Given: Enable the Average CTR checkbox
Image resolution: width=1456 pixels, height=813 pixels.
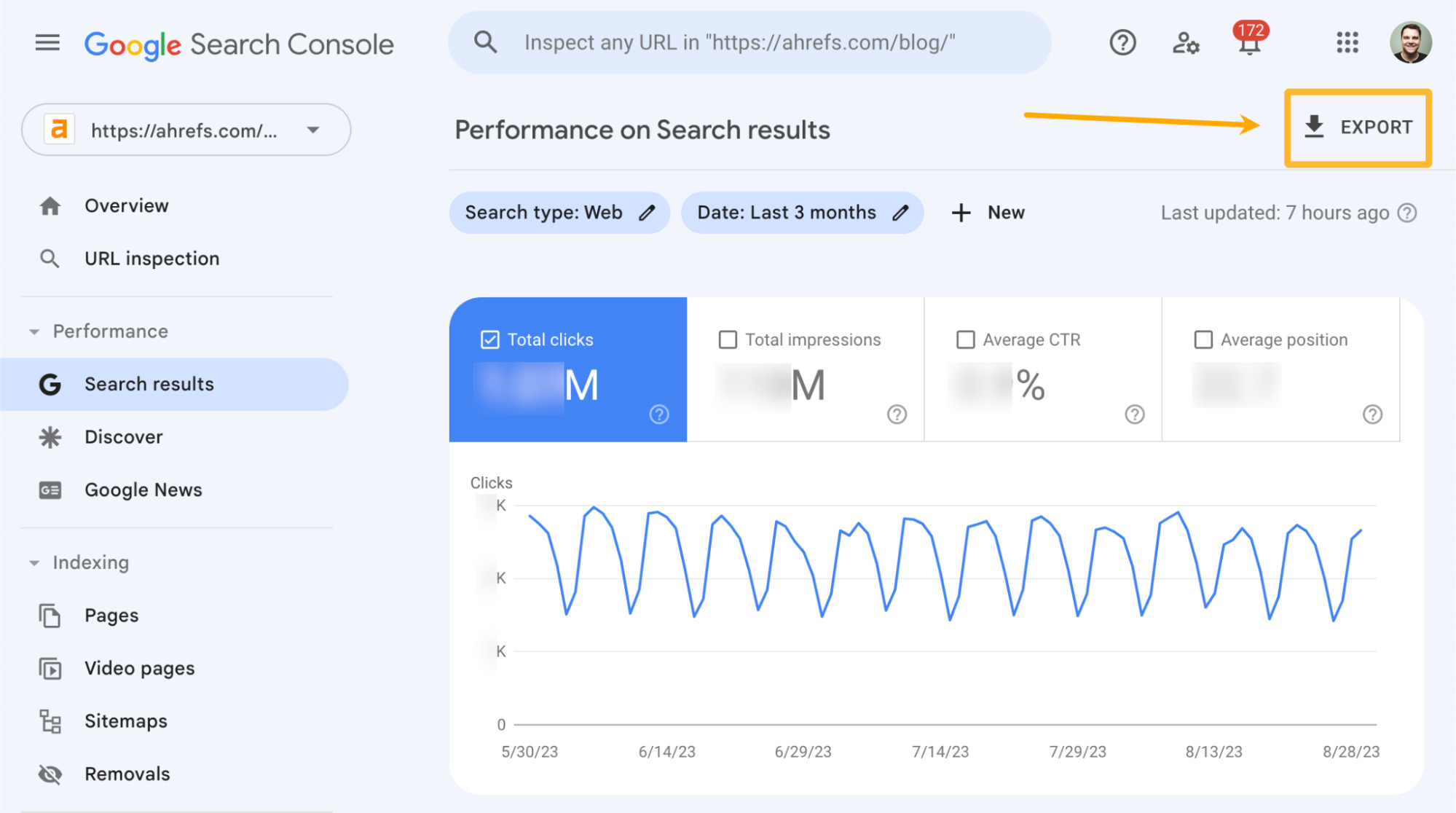Looking at the screenshot, I should coord(965,339).
